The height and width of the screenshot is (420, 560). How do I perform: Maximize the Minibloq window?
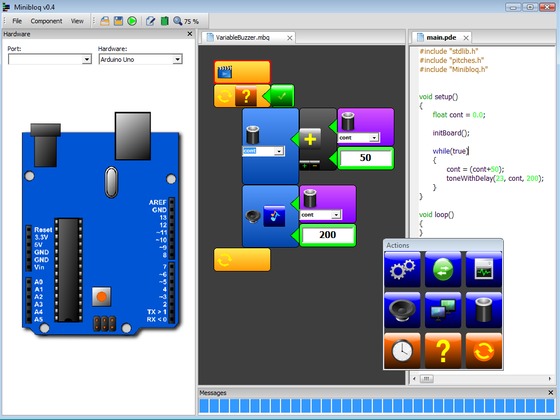pyautogui.click(x=530, y=7)
